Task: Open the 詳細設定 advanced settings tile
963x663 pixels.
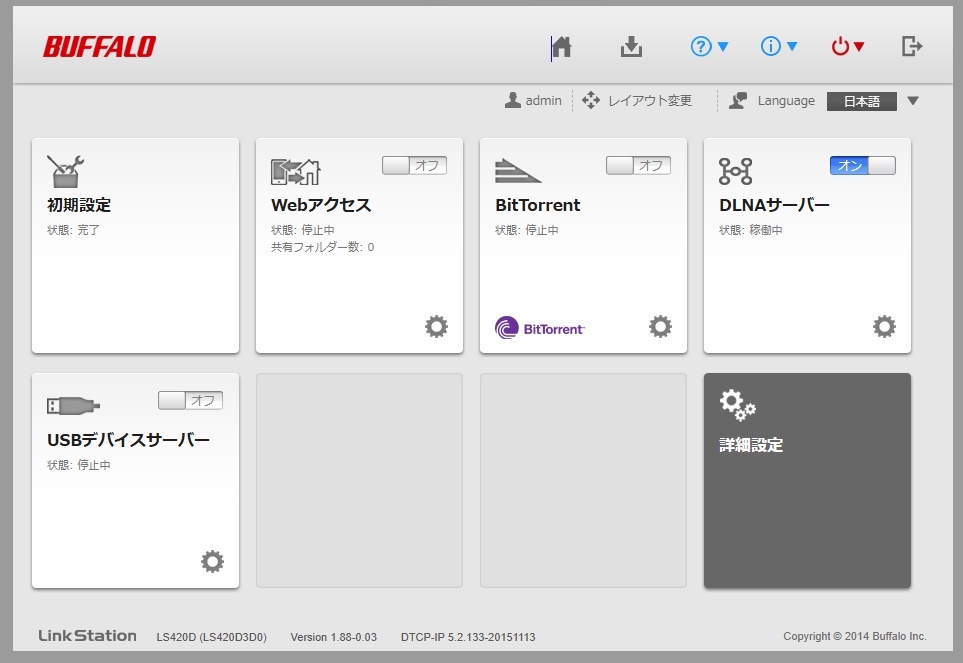Action: pos(807,481)
